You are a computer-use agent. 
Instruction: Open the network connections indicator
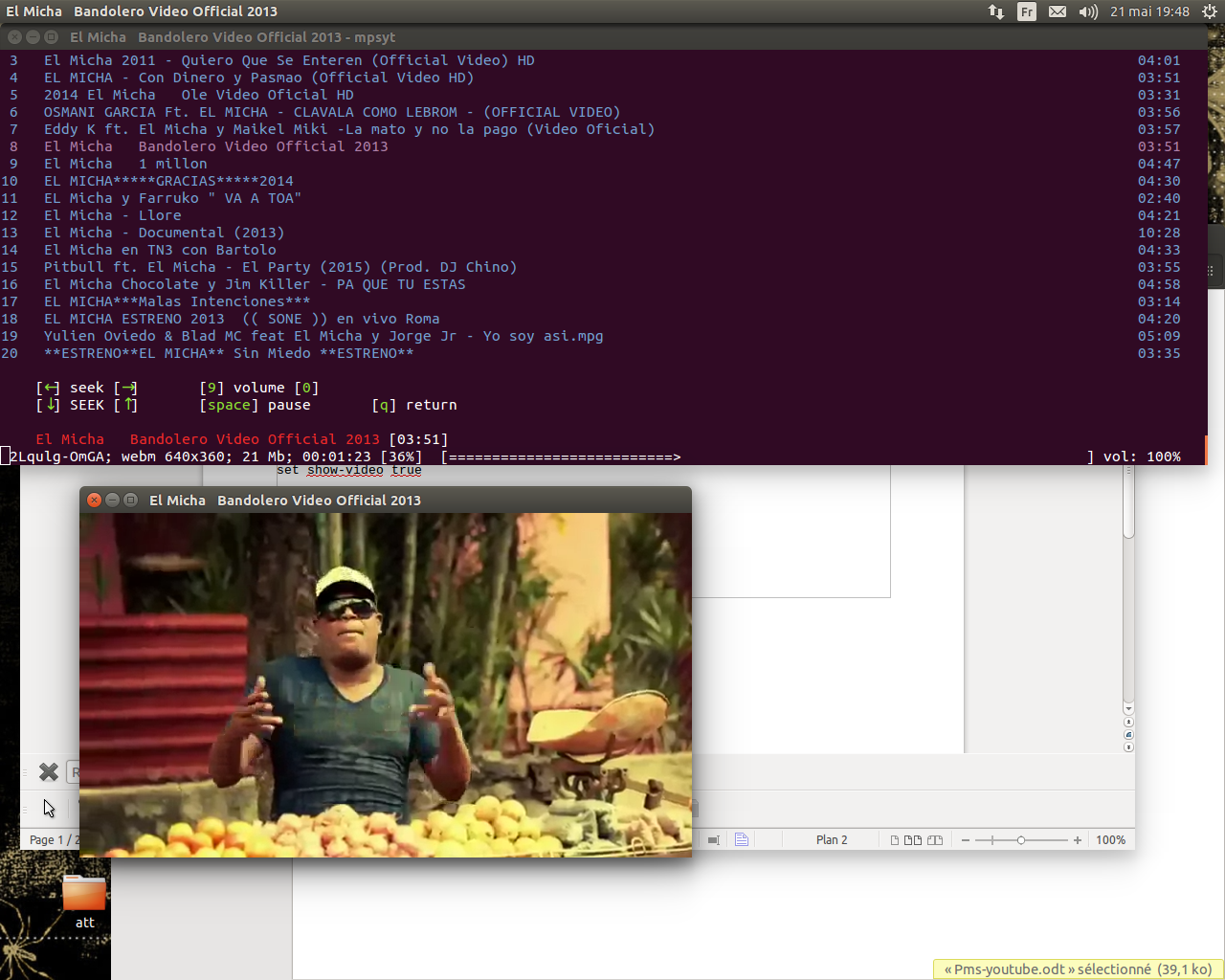coord(996,11)
